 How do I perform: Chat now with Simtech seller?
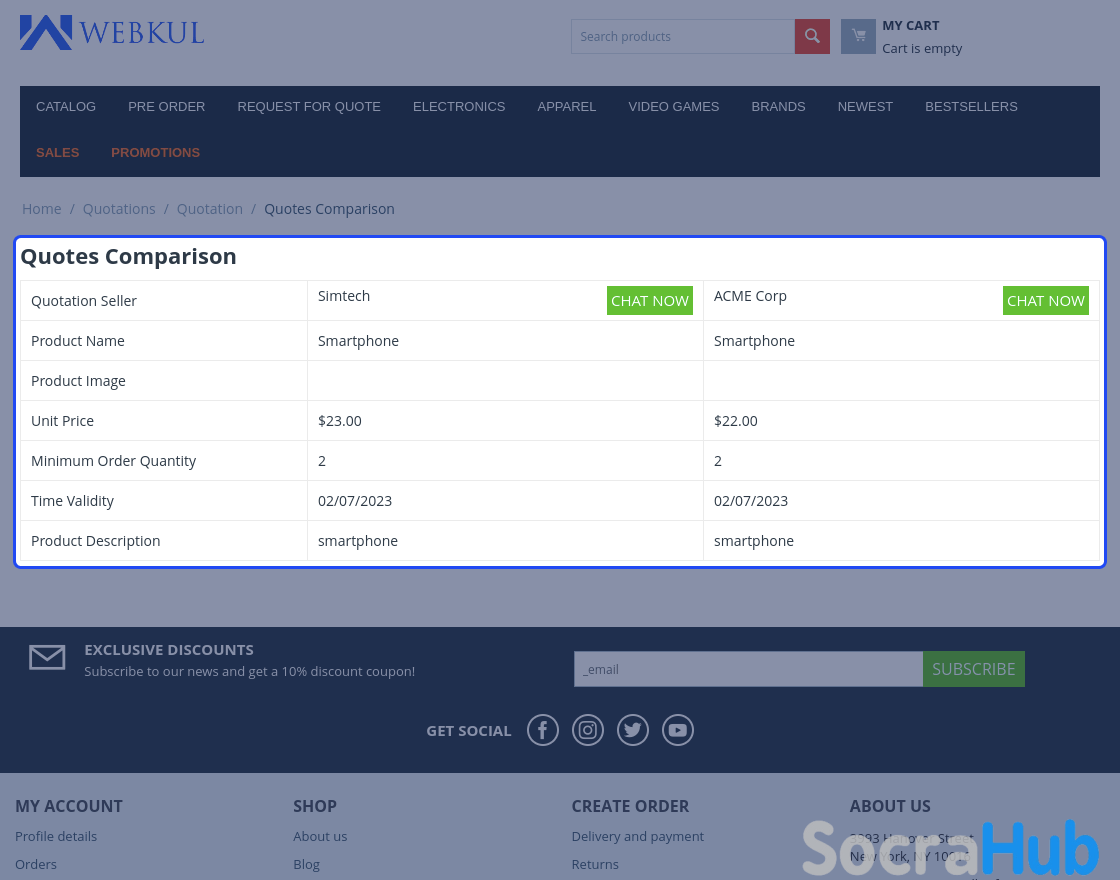click(650, 301)
